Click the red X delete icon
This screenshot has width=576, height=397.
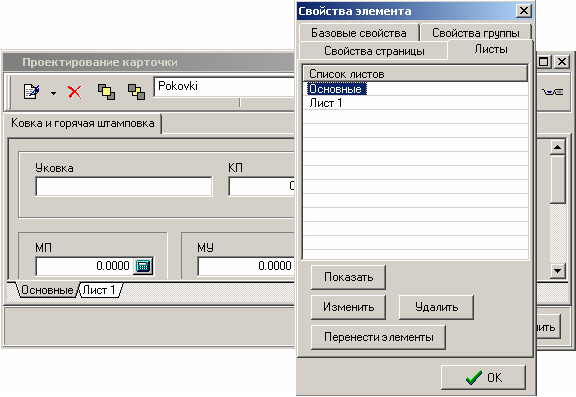75,92
